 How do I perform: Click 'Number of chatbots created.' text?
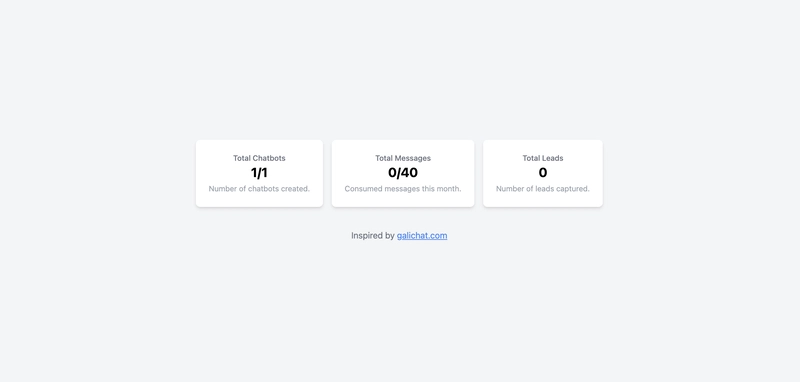(x=259, y=189)
